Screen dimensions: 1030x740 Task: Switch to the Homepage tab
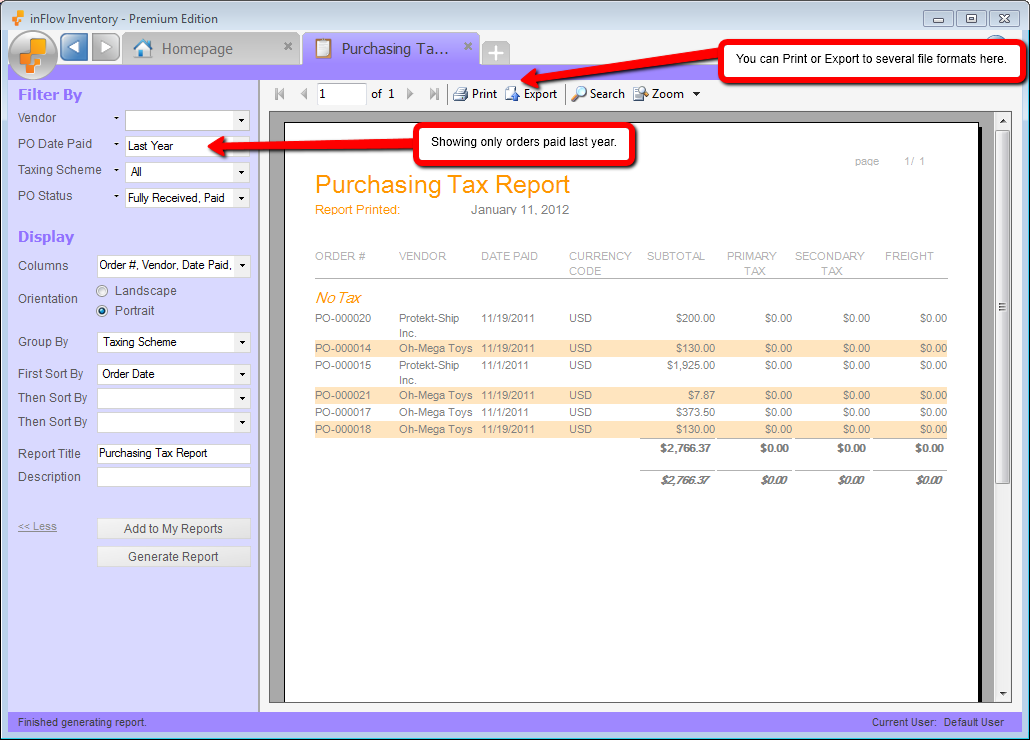point(212,49)
